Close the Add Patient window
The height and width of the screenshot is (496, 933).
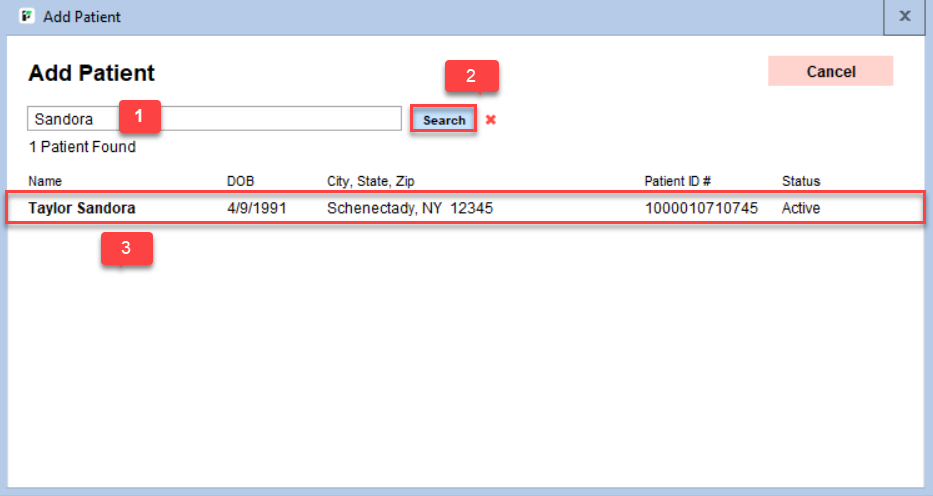tap(905, 17)
